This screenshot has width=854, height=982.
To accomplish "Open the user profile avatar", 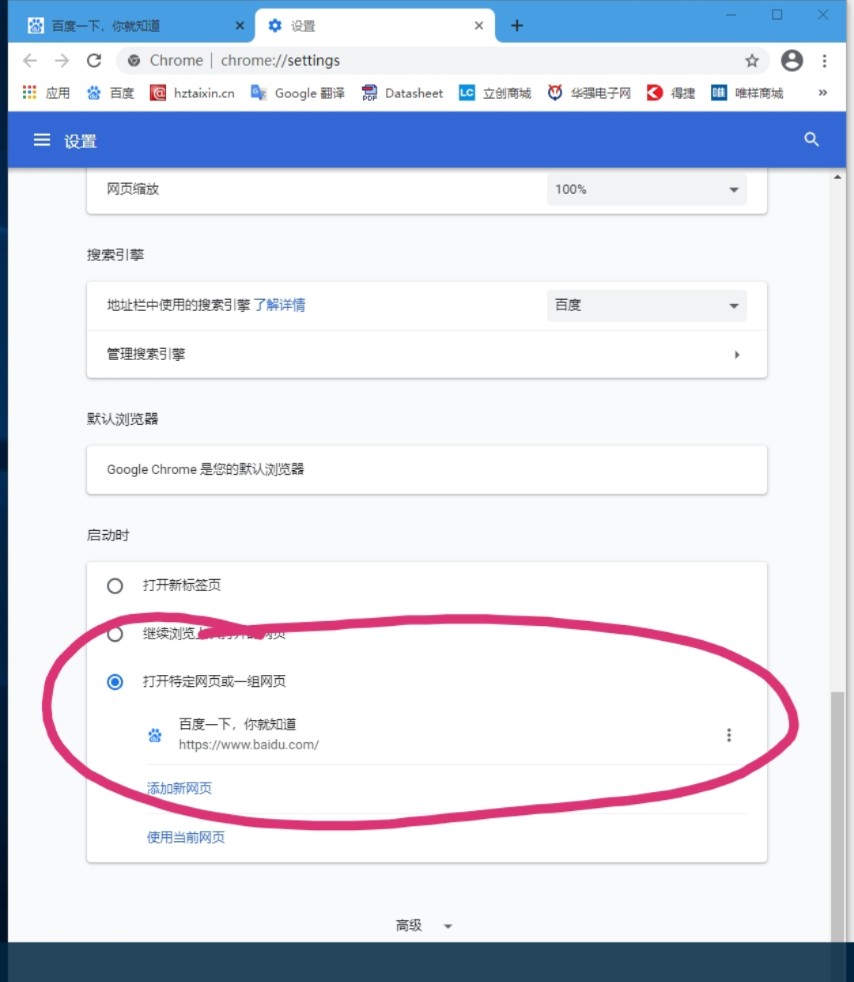I will click(792, 61).
